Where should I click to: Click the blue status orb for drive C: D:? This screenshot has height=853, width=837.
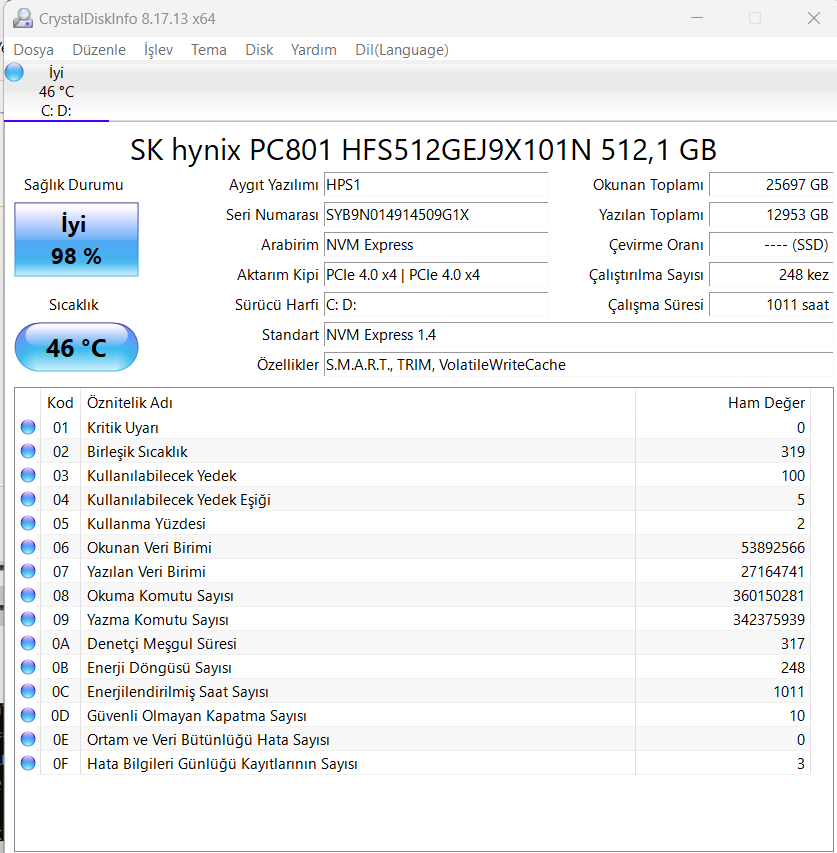click(14, 72)
